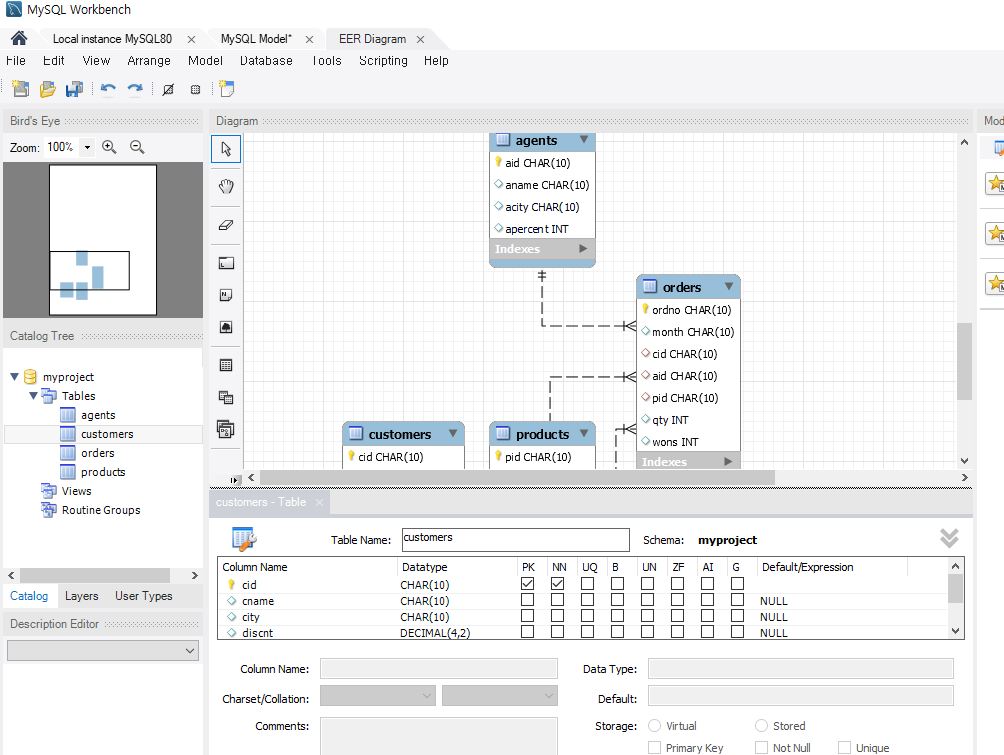Select the Stored storage option
1004x755 pixels.
click(x=761, y=726)
